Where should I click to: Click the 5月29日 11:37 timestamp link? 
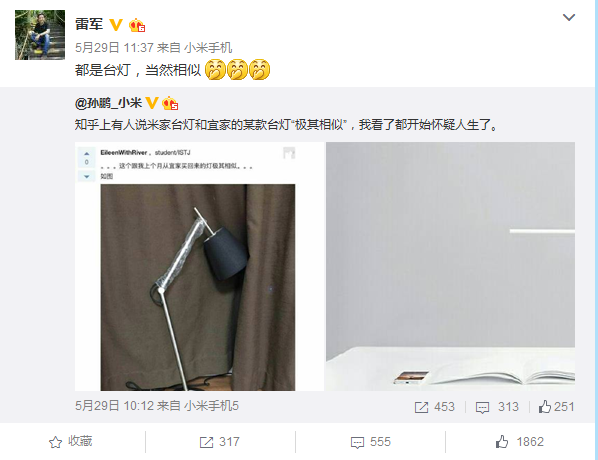click(114, 48)
